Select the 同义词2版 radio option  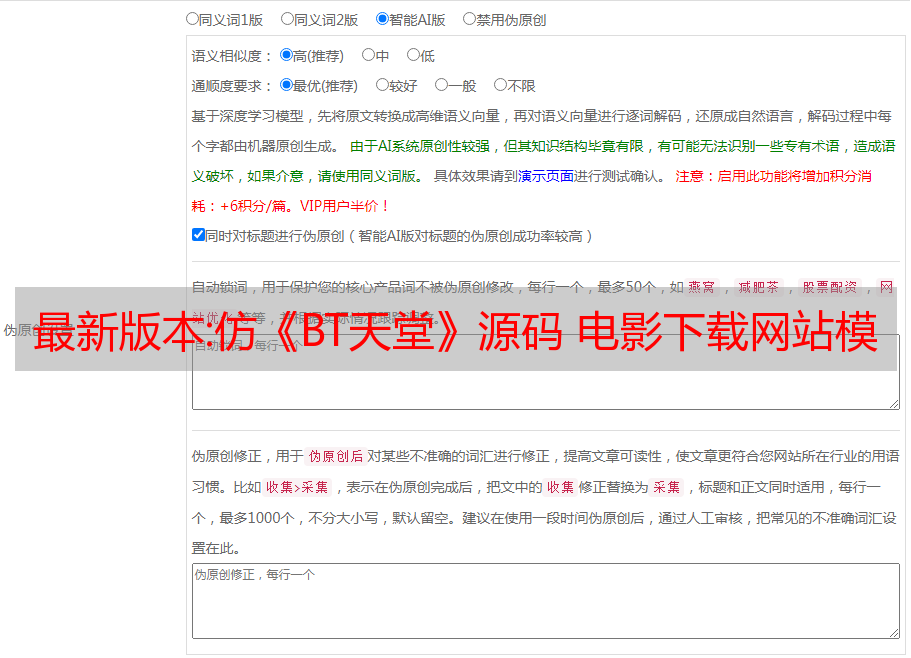click(x=287, y=19)
